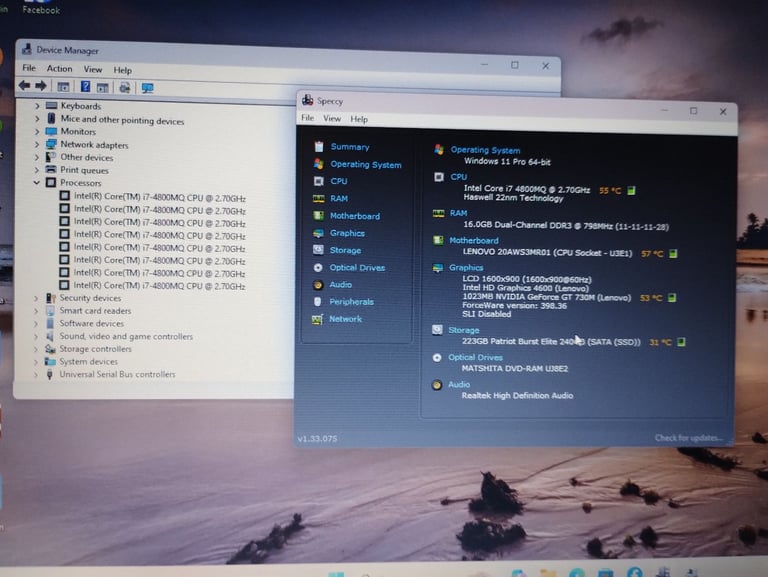Viewport: 768px width, 577px height.
Task: Expand the Keyboards node
Action: coord(37,105)
